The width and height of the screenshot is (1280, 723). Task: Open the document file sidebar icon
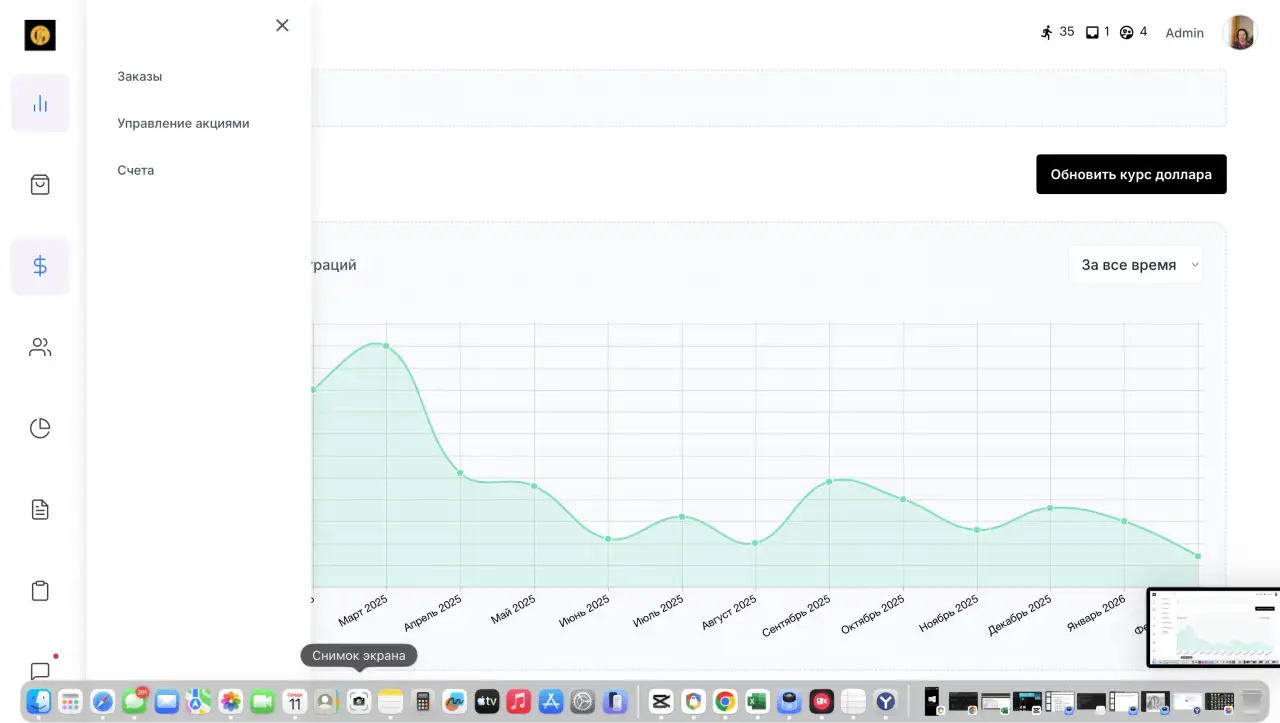click(40, 510)
